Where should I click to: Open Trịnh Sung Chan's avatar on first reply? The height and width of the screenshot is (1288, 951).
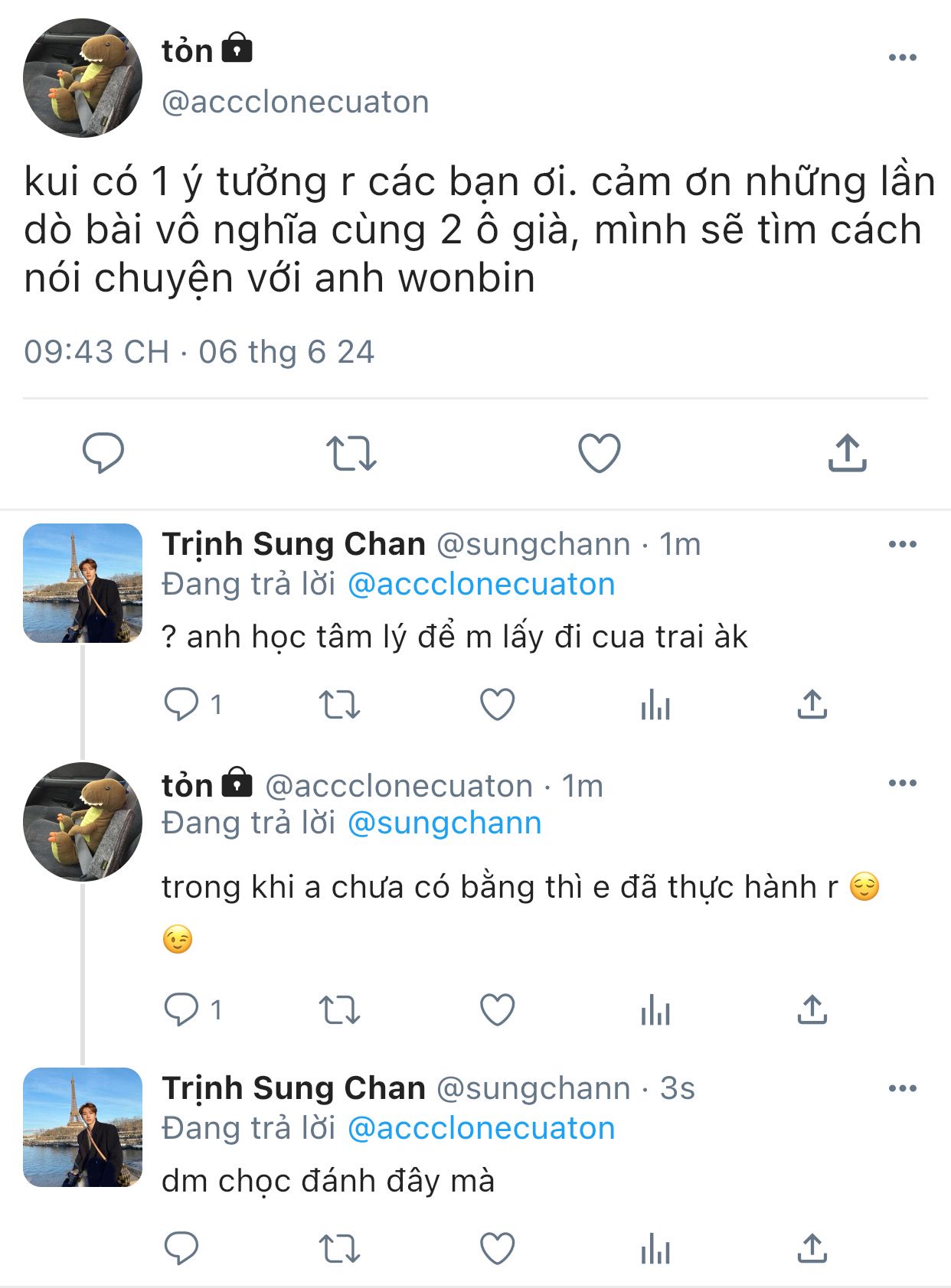[83, 583]
